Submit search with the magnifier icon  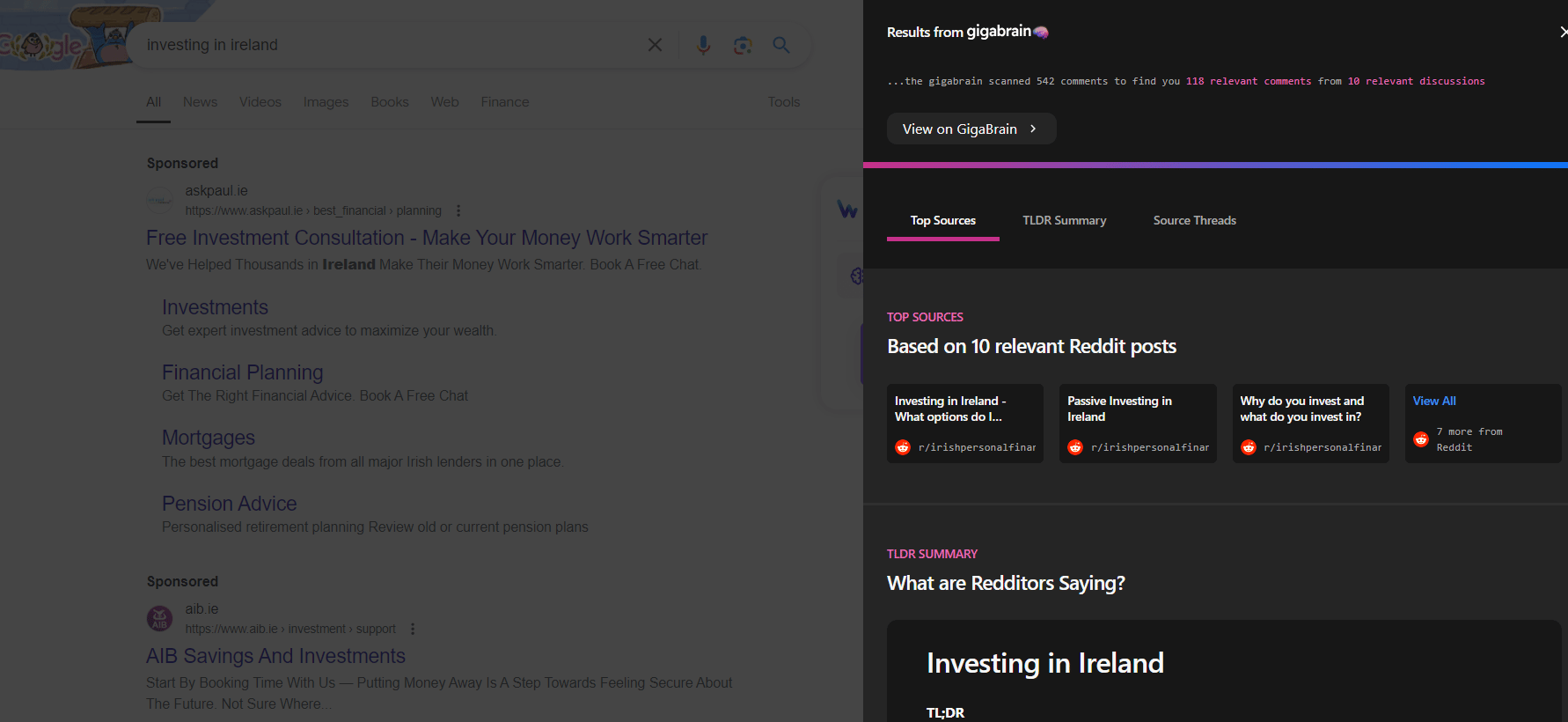click(781, 45)
